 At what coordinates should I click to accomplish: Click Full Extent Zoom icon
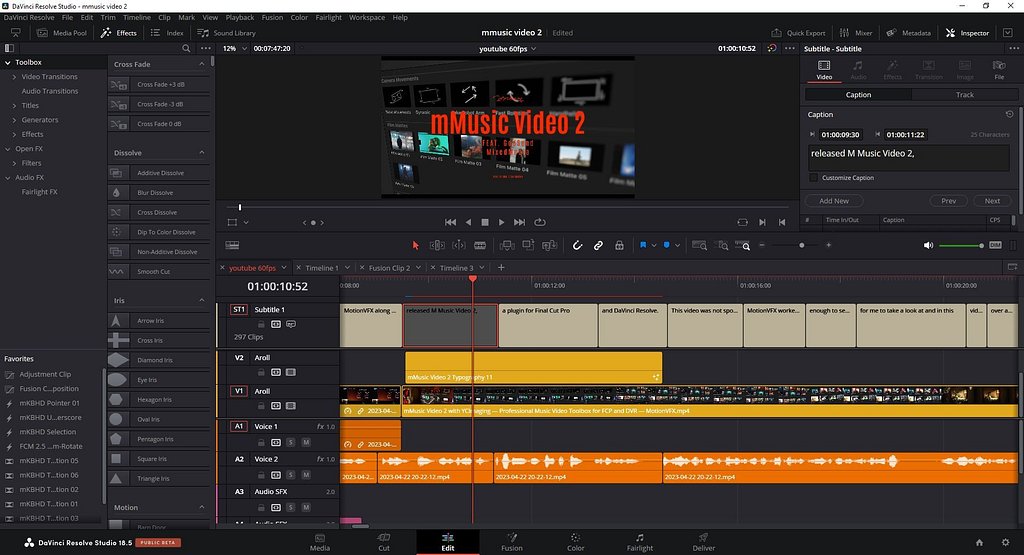(x=699, y=246)
